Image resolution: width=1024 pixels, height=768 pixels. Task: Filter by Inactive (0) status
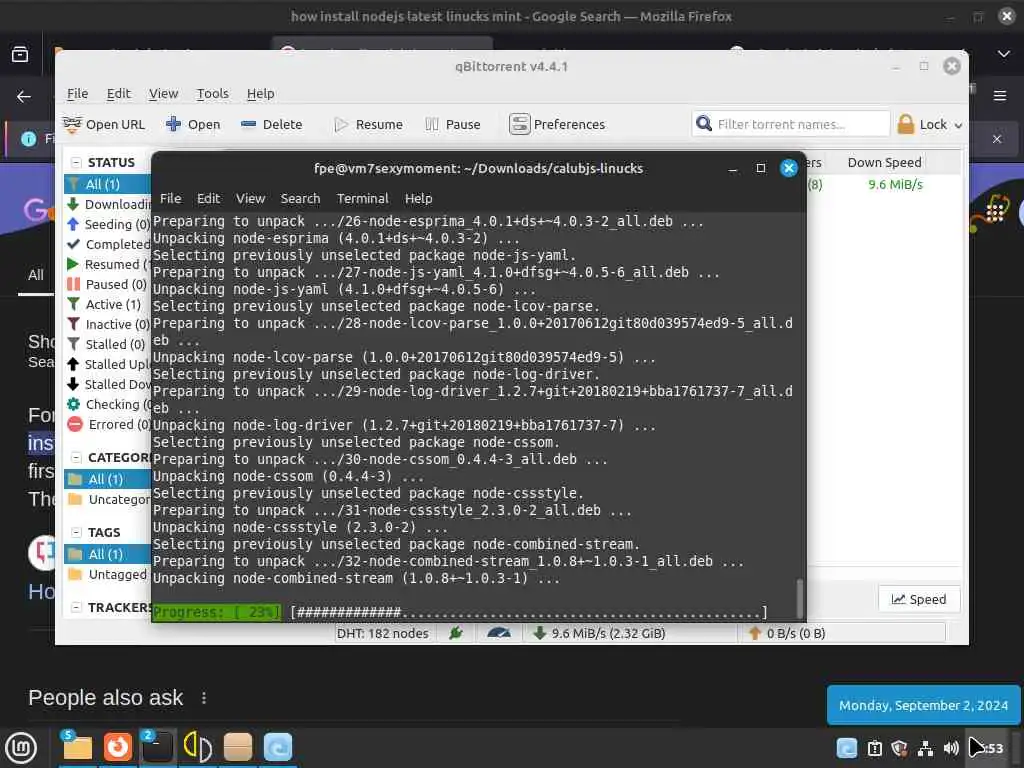(108, 325)
